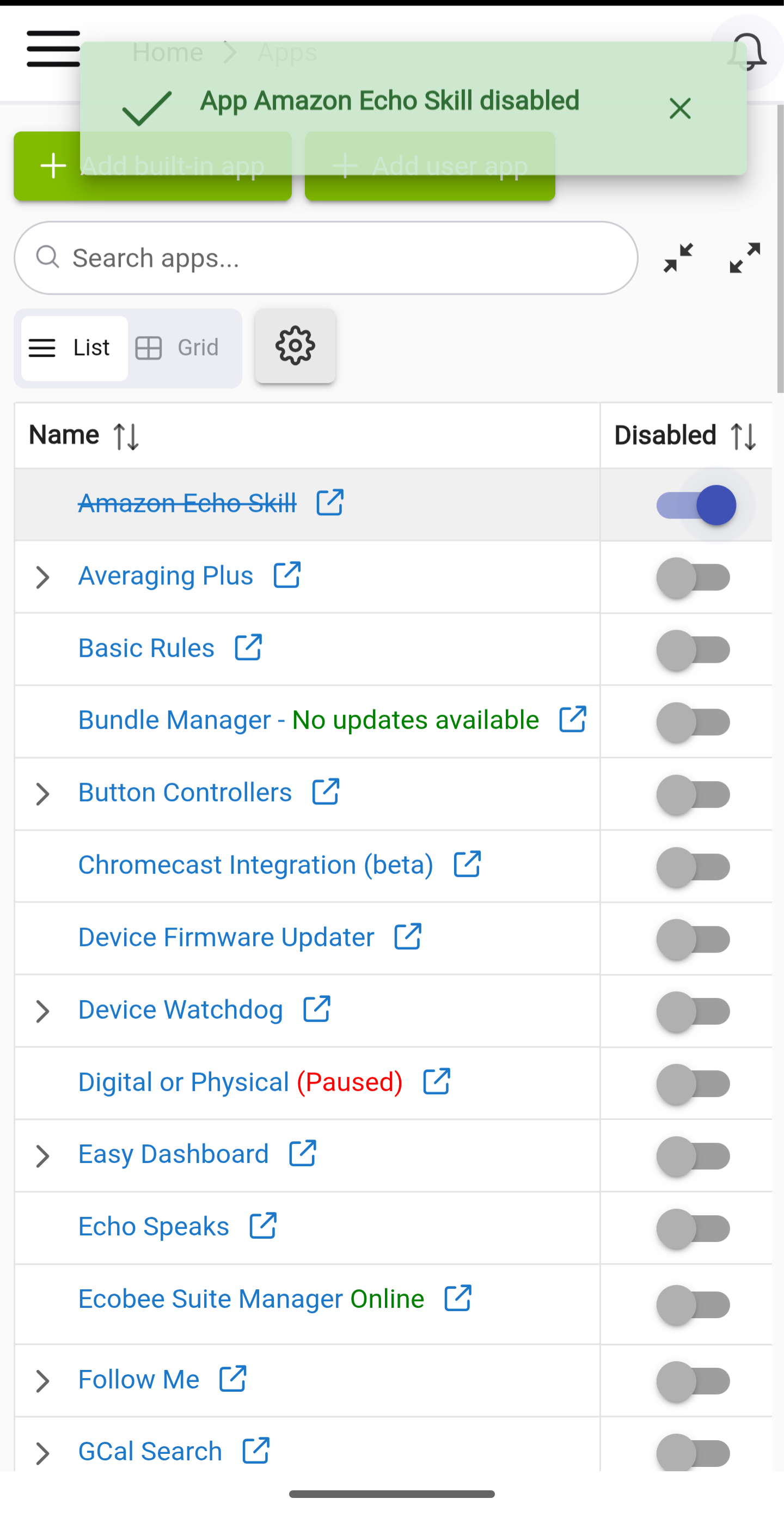Re-enable the Amazon Echo Skill toggle
784x1517 pixels.
click(696, 505)
